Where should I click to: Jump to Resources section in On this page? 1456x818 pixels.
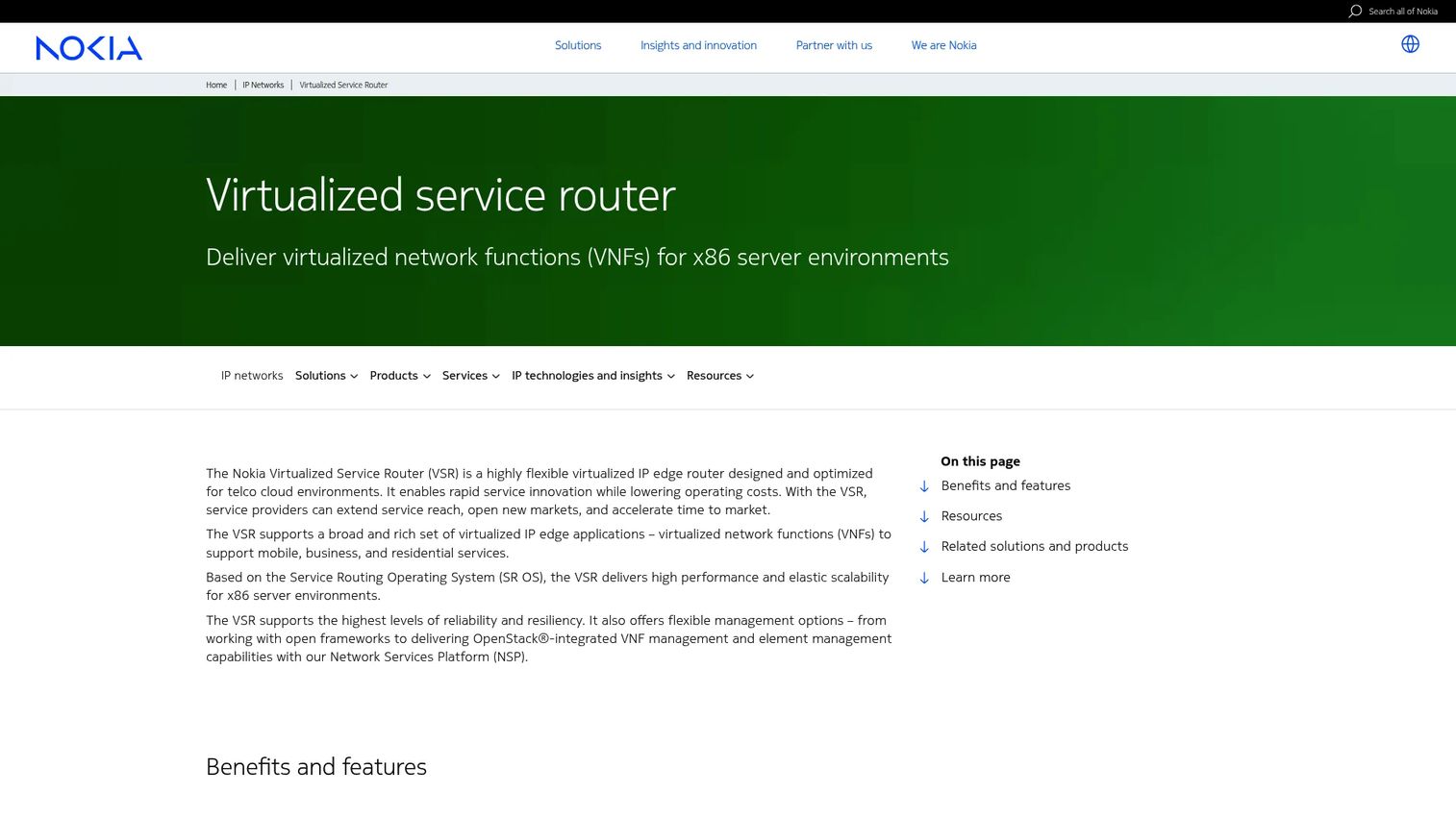pyautogui.click(x=971, y=516)
